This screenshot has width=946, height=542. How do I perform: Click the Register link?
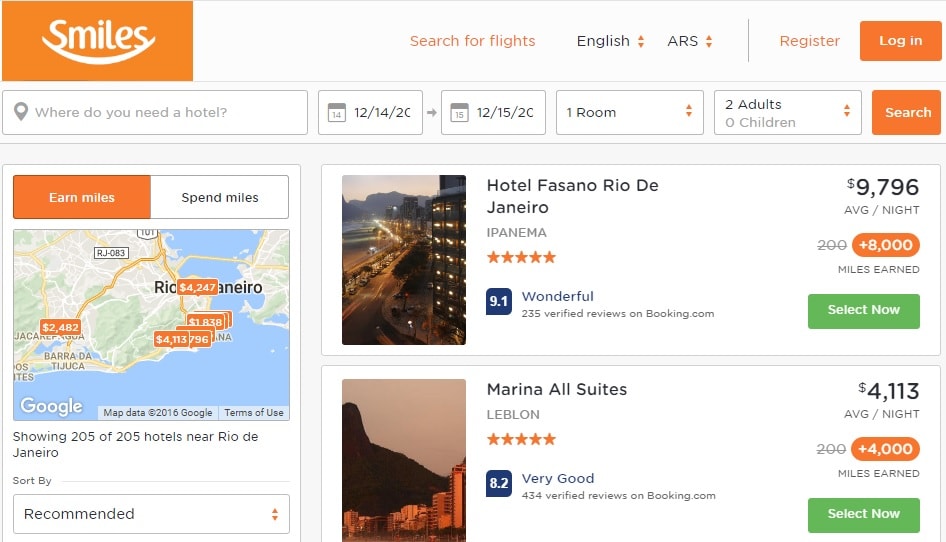tap(810, 41)
